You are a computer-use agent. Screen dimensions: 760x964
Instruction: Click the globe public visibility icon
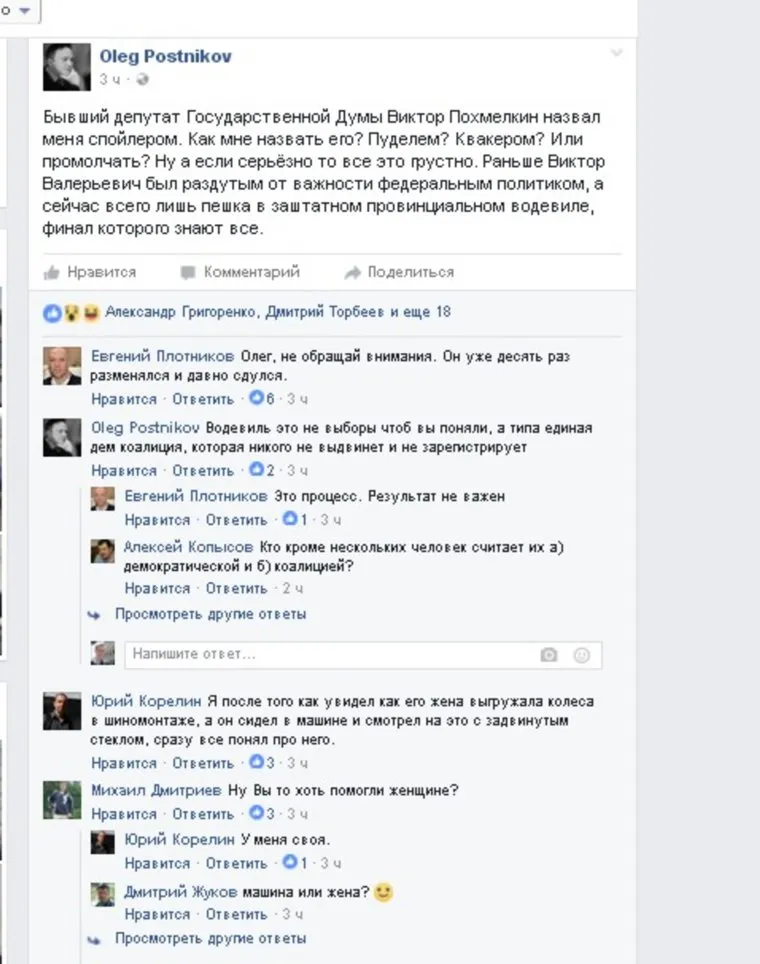[x=142, y=79]
